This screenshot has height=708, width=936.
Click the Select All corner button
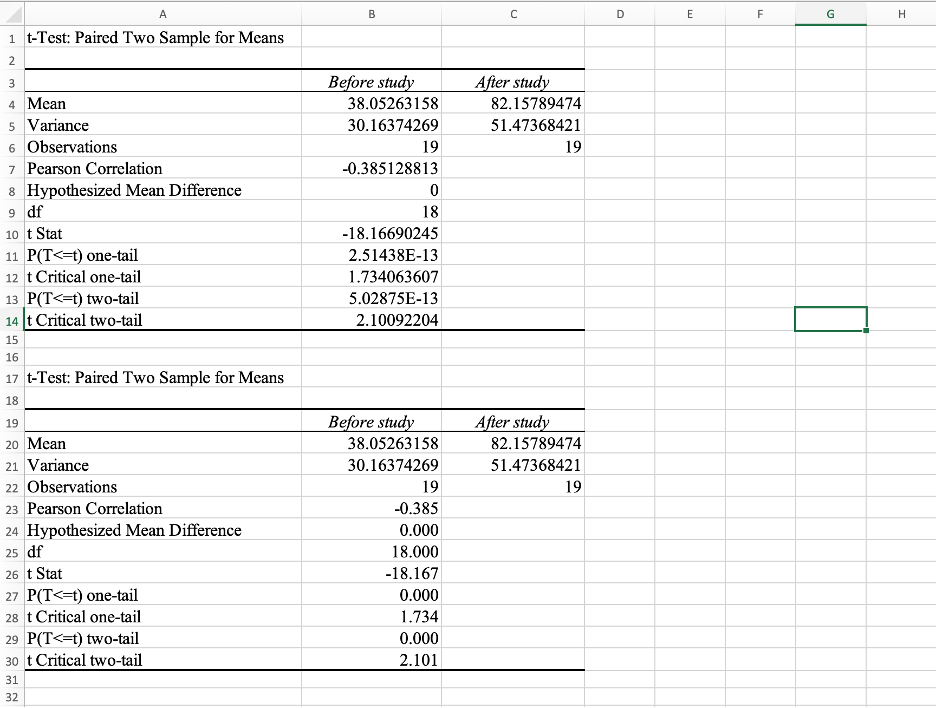[11, 13]
